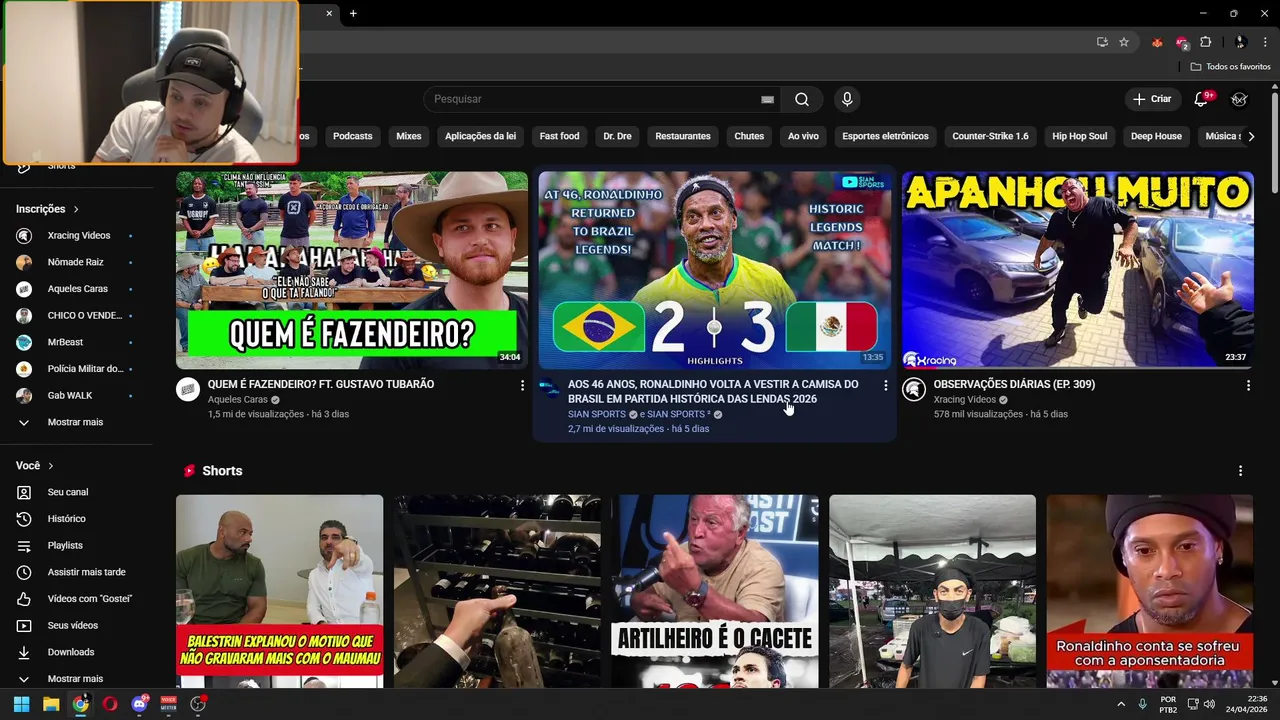Open volume control in system tray
The width and height of the screenshot is (1280, 720).
[1209, 704]
